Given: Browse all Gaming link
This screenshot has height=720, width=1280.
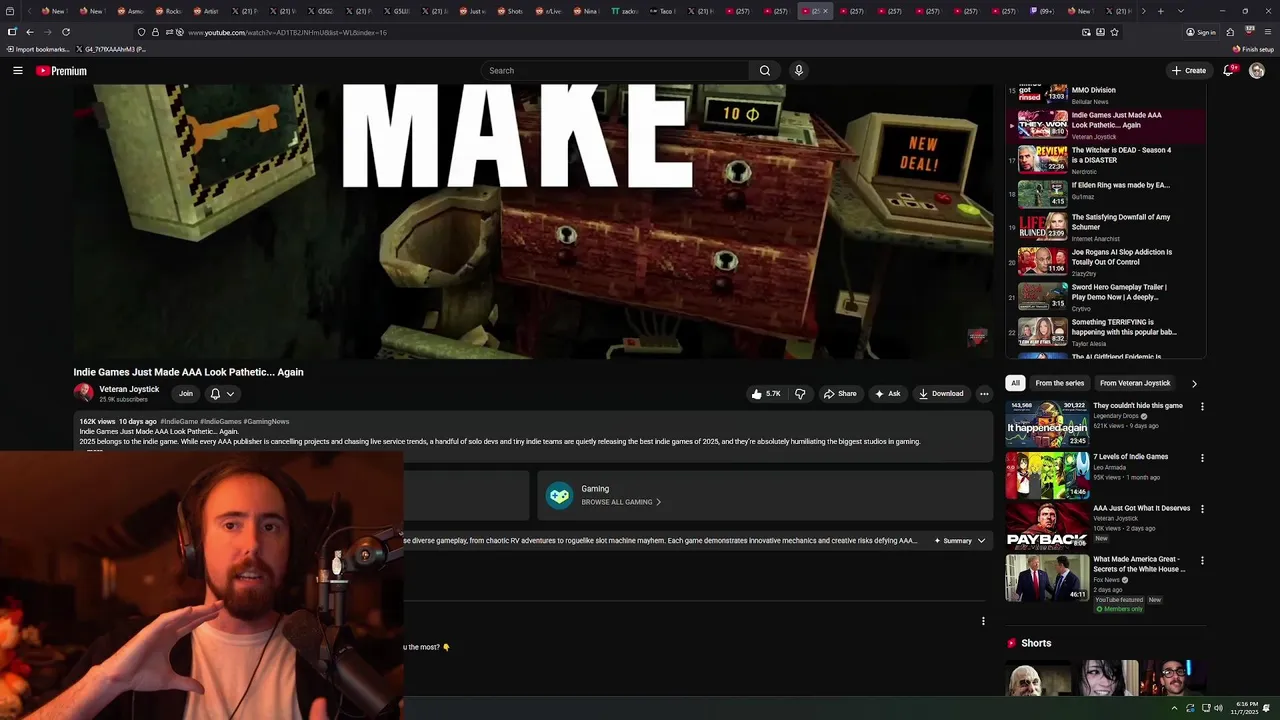Looking at the screenshot, I should click(x=620, y=502).
